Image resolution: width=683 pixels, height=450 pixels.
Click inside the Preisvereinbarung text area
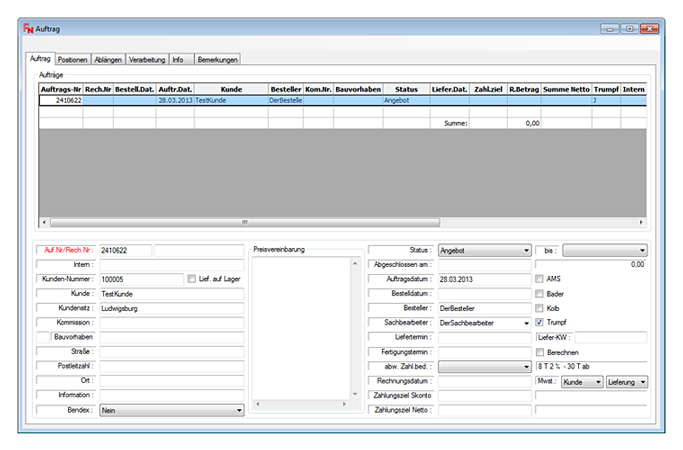click(x=301, y=328)
